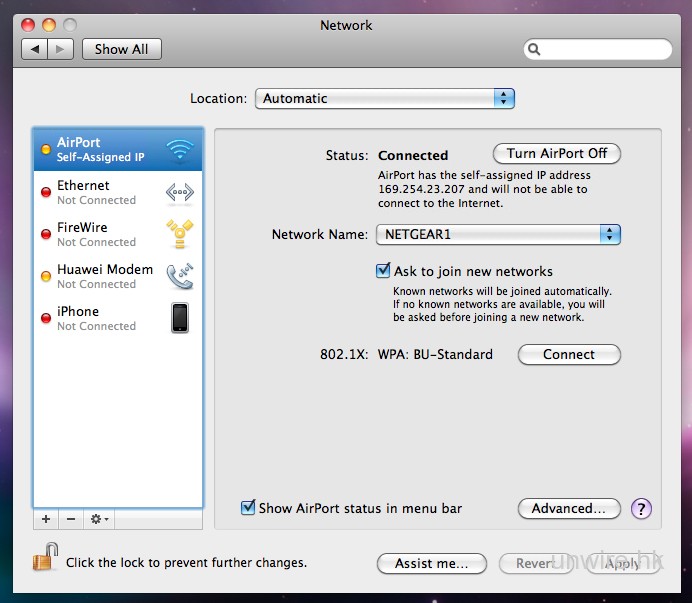The image size is (692, 603).
Task: Click the Huawei Modem phone icon
Action: tap(179, 276)
